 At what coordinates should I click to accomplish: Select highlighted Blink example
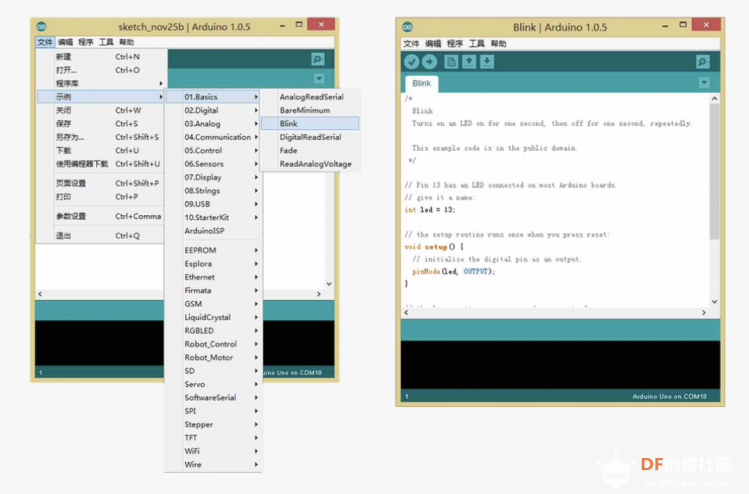pos(310,123)
